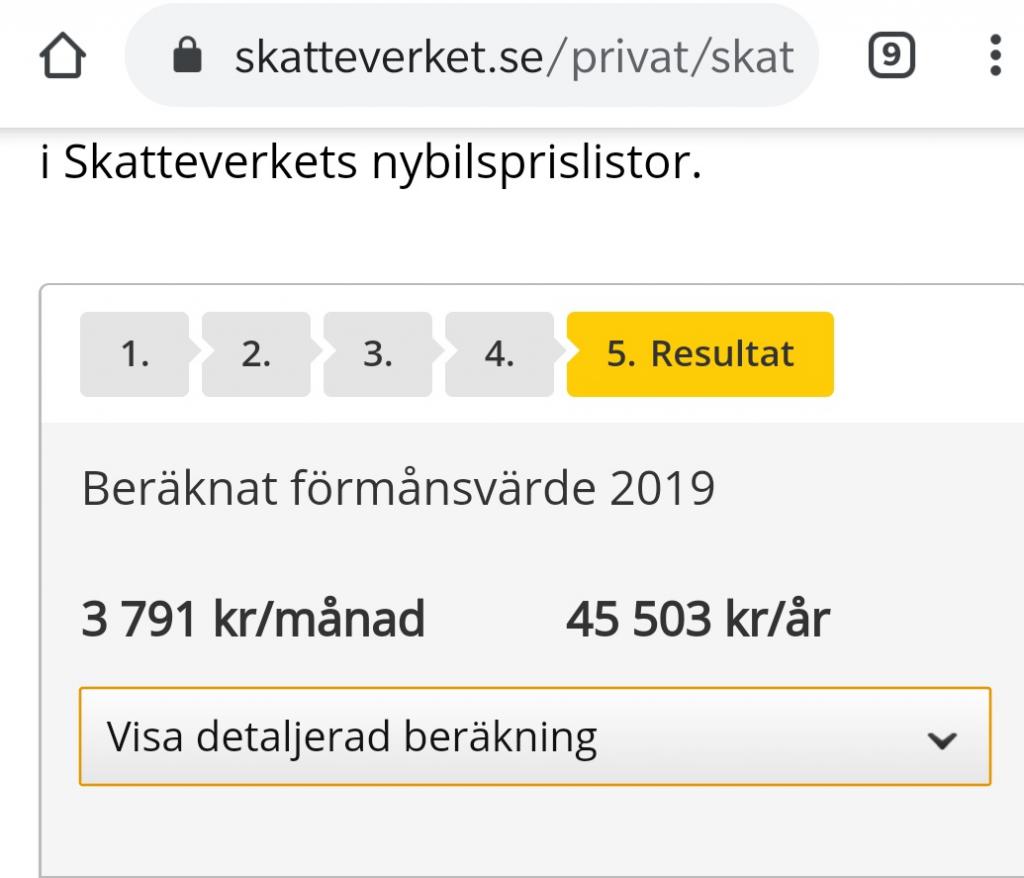
Task: Click the 3 791 kr/månad value
Action: click(252, 619)
